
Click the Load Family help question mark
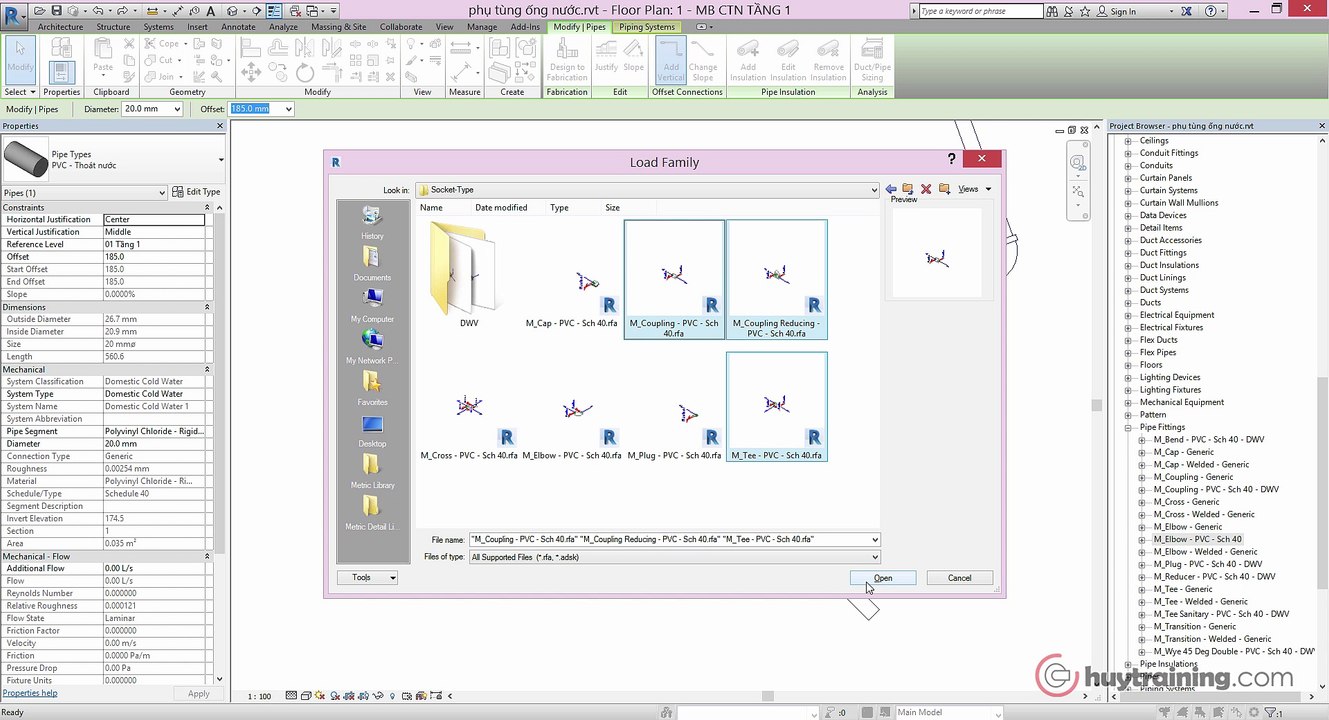click(952, 159)
